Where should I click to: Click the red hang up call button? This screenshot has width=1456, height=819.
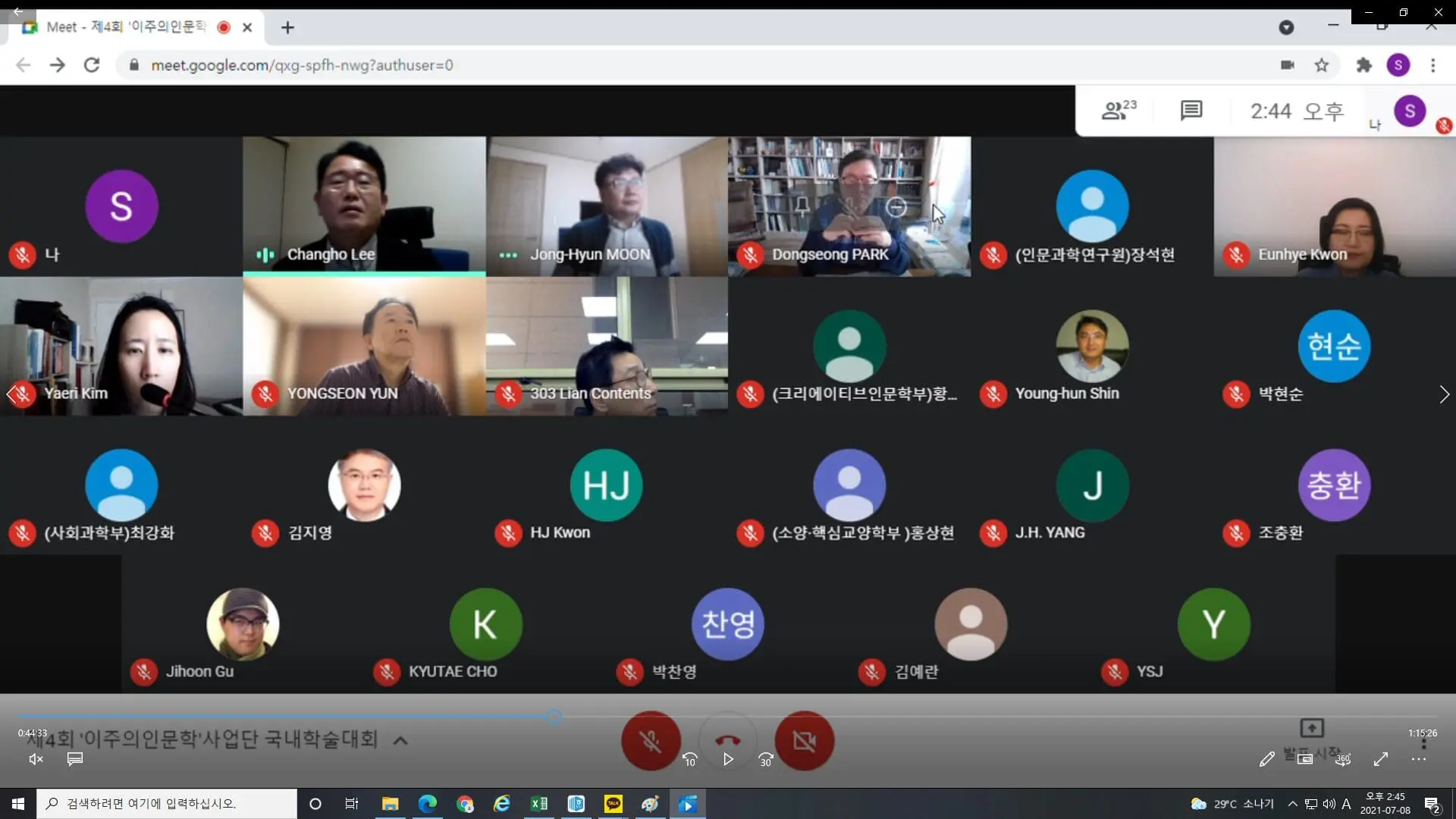point(727,739)
